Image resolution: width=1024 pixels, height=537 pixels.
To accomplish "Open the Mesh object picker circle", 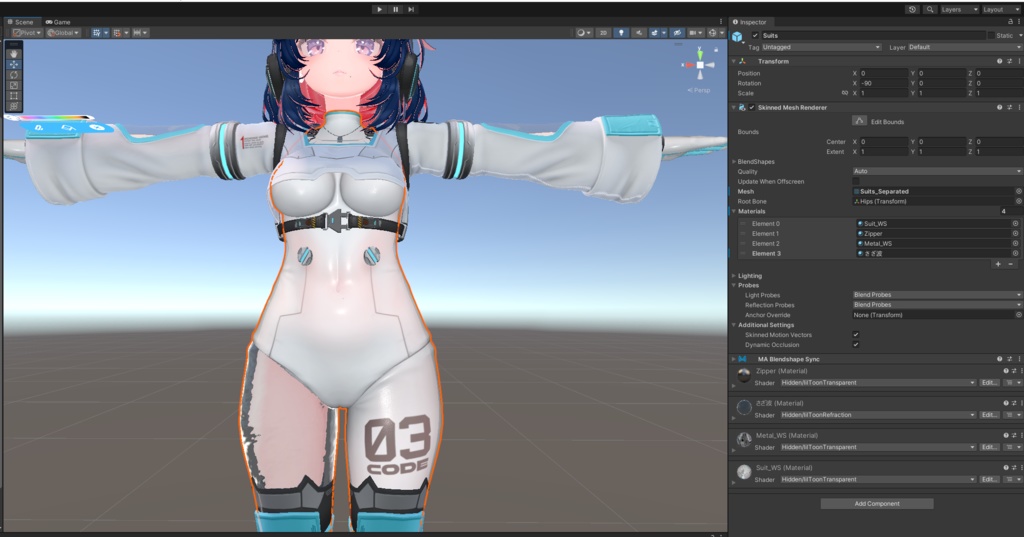I will (x=1018, y=191).
